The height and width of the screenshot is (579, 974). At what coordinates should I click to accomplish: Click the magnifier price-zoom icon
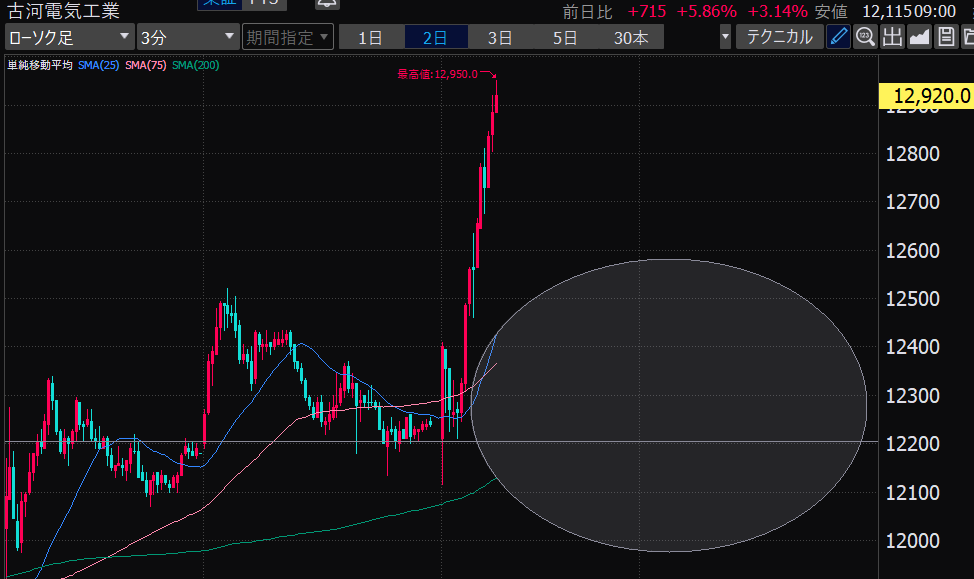865,38
